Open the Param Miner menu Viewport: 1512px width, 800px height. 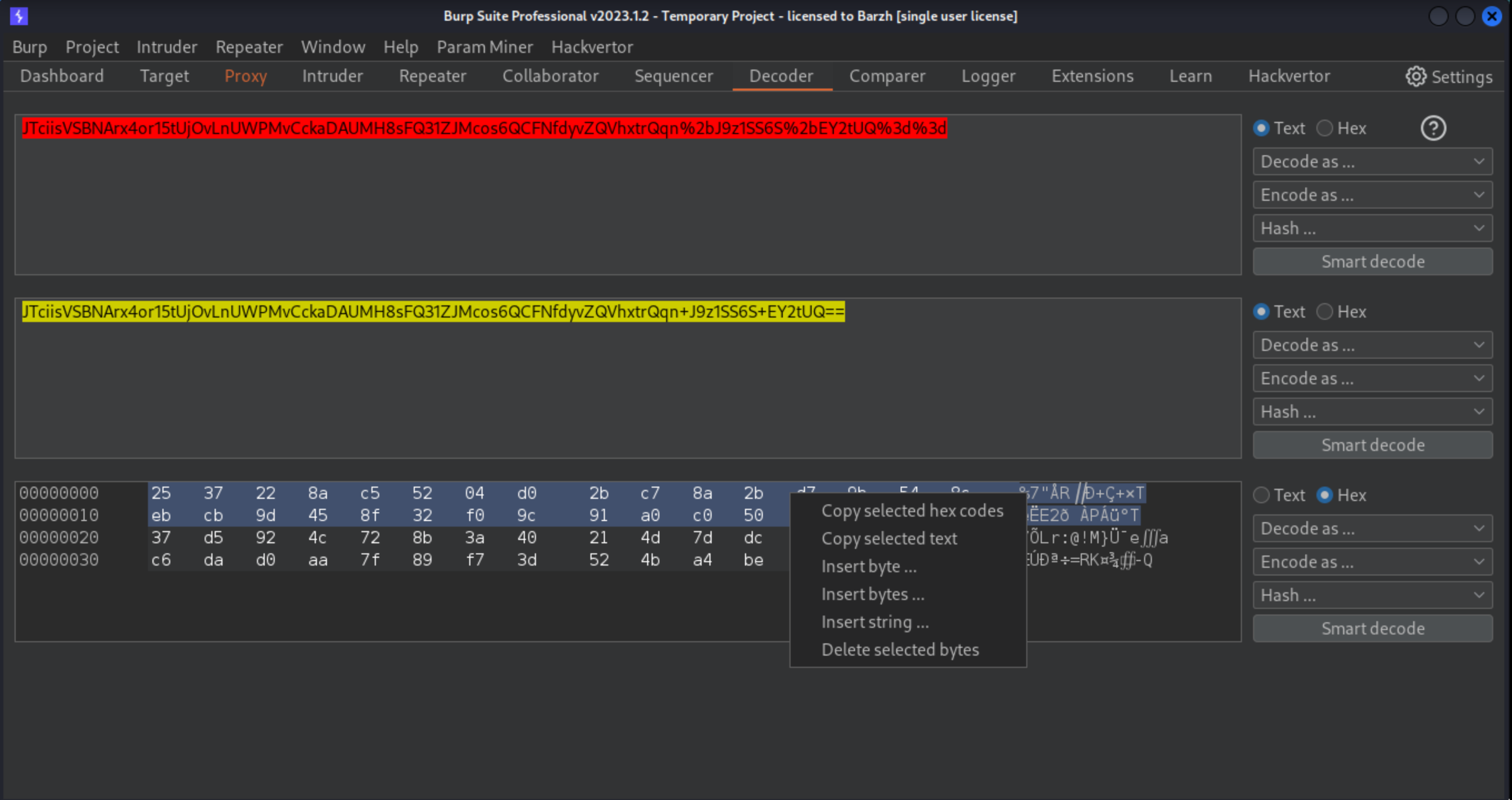tap(485, 47)
